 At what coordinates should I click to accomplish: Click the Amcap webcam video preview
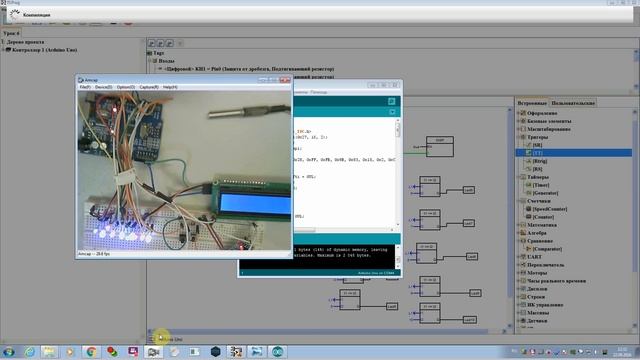[x=184, y=170]
